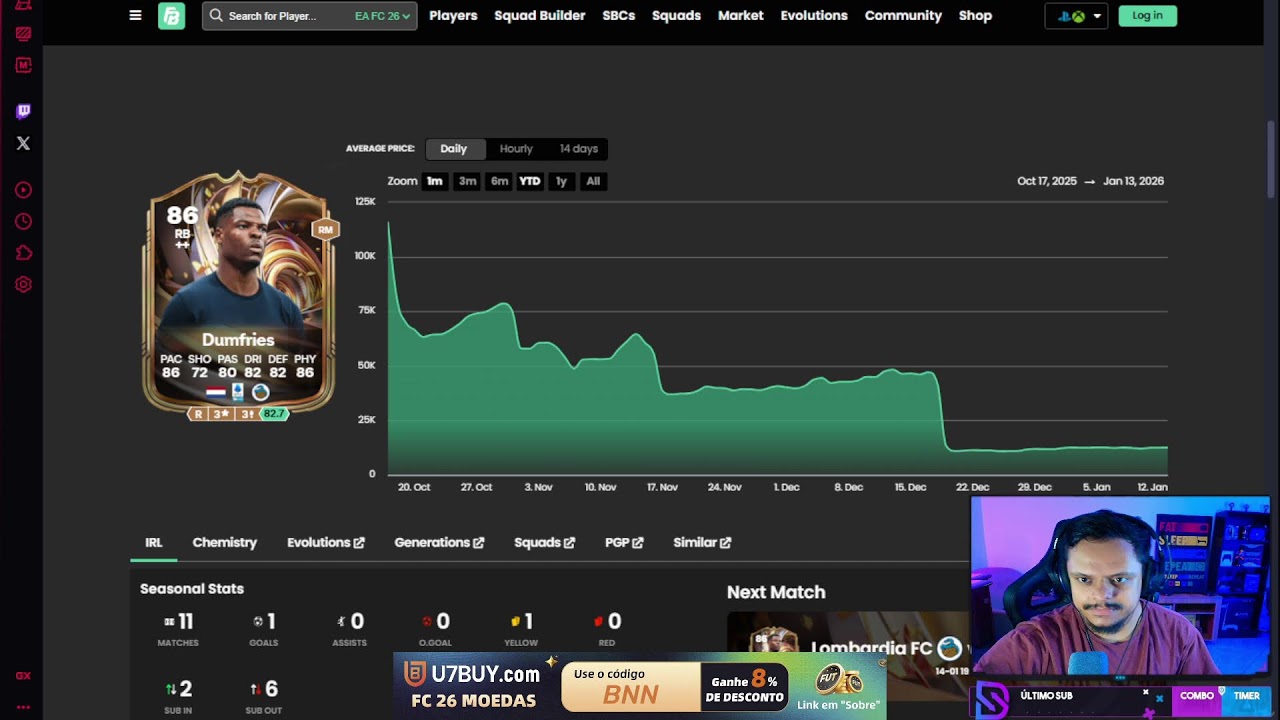Viewport: 1280px width, 720px height.
Task: Click the U7BUY.com logo in the banner
Action: click(x=473, y=675)
